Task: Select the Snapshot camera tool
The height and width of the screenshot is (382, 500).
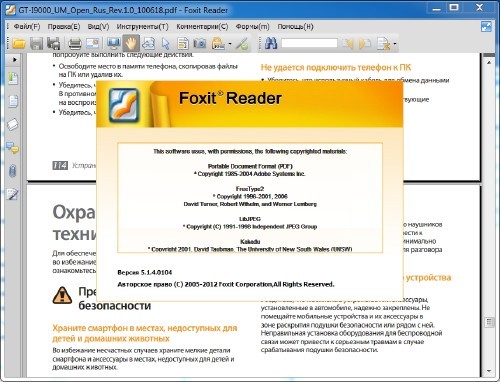Action: (200, 43)
